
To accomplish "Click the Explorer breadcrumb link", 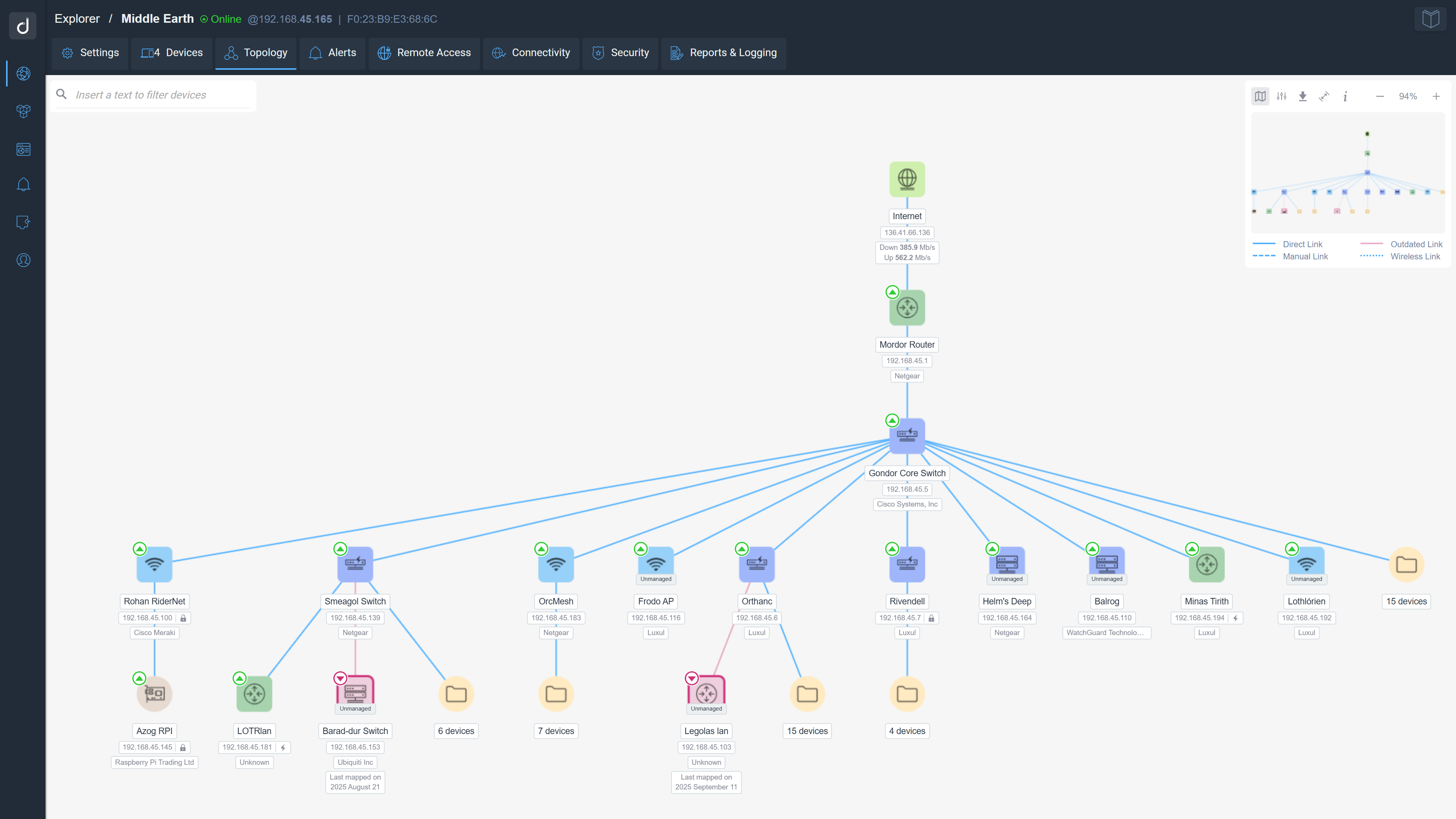I will click(x=77, y=19).
